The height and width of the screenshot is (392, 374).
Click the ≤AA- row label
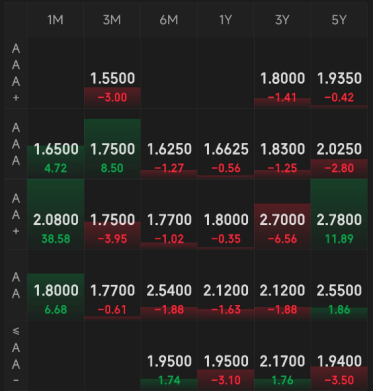(x=16, y=356)
